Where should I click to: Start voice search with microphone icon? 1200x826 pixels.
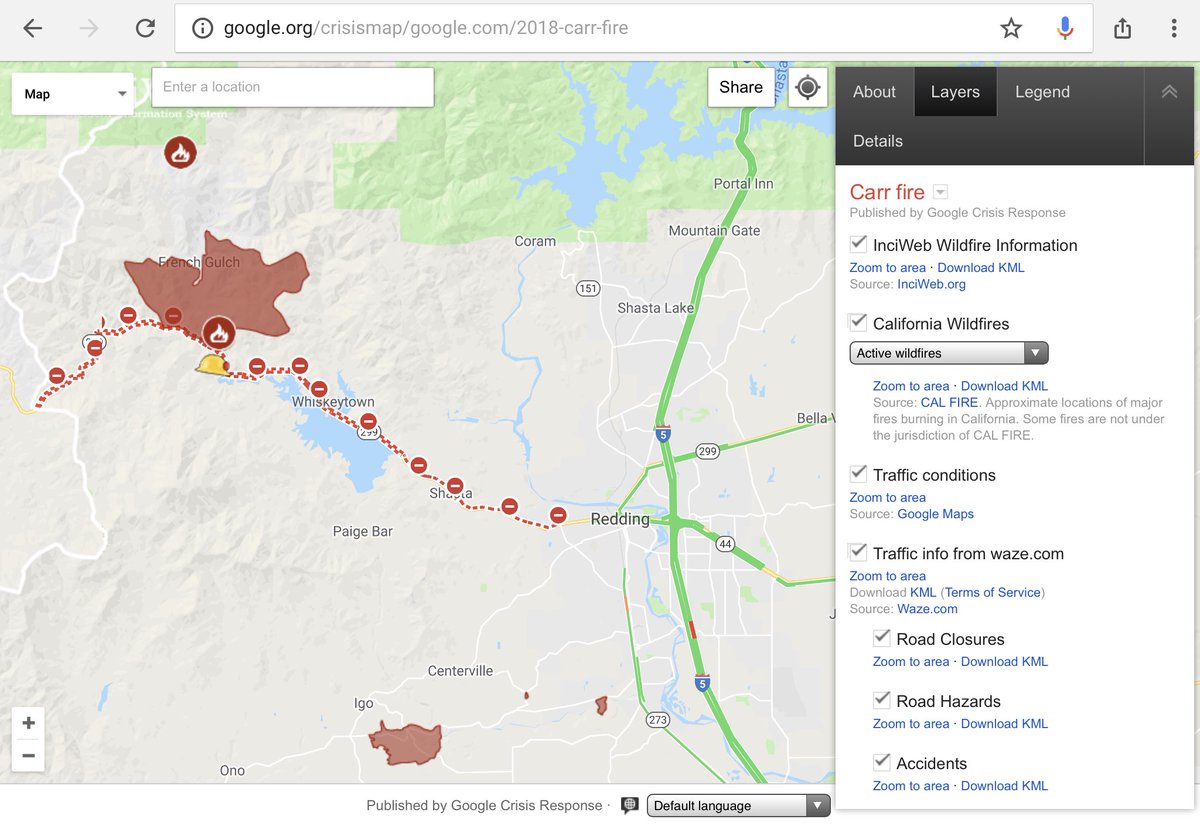(x=1065, y=28)
